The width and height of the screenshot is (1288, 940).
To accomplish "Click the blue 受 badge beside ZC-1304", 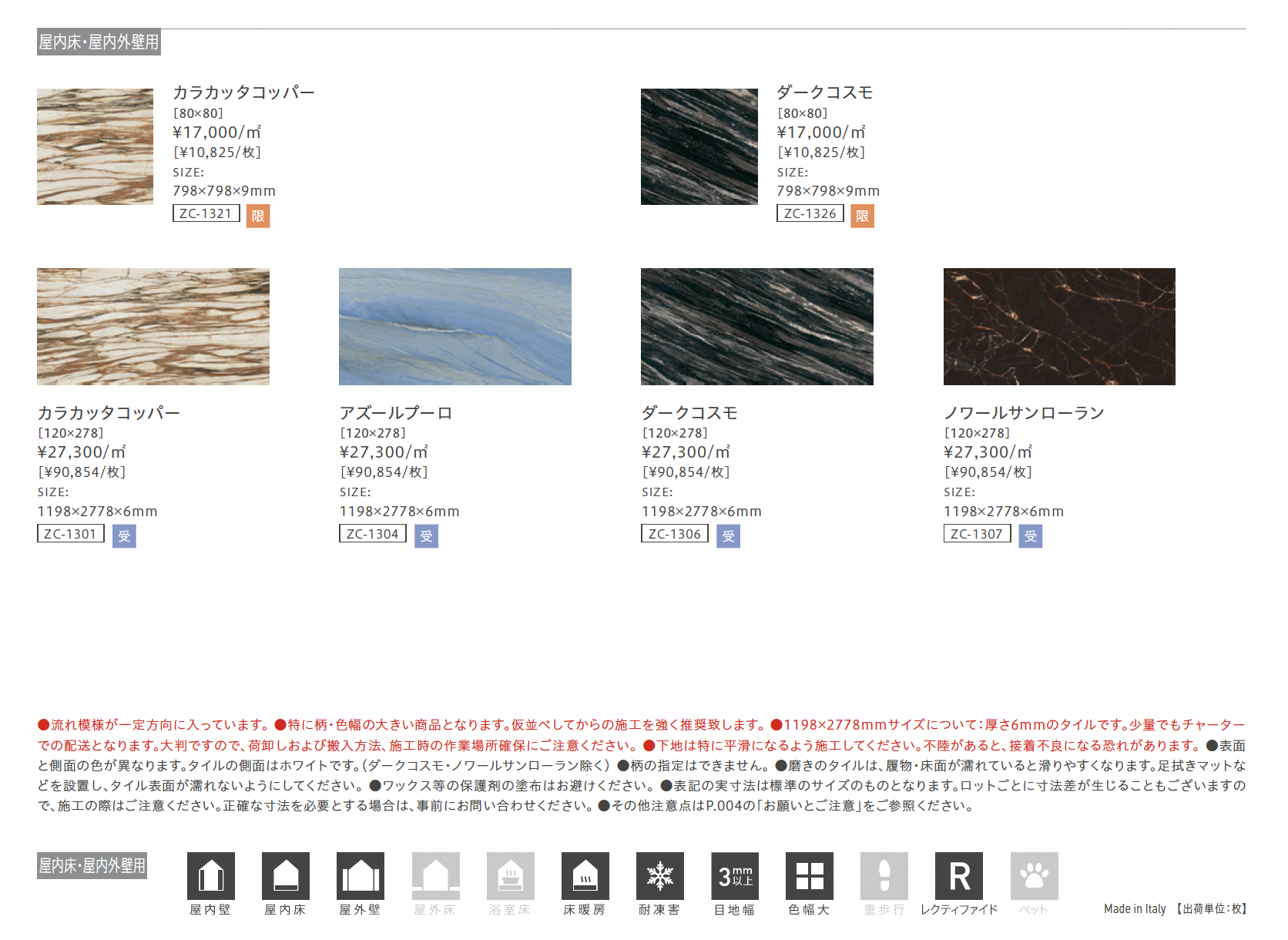I will (426, 535).
